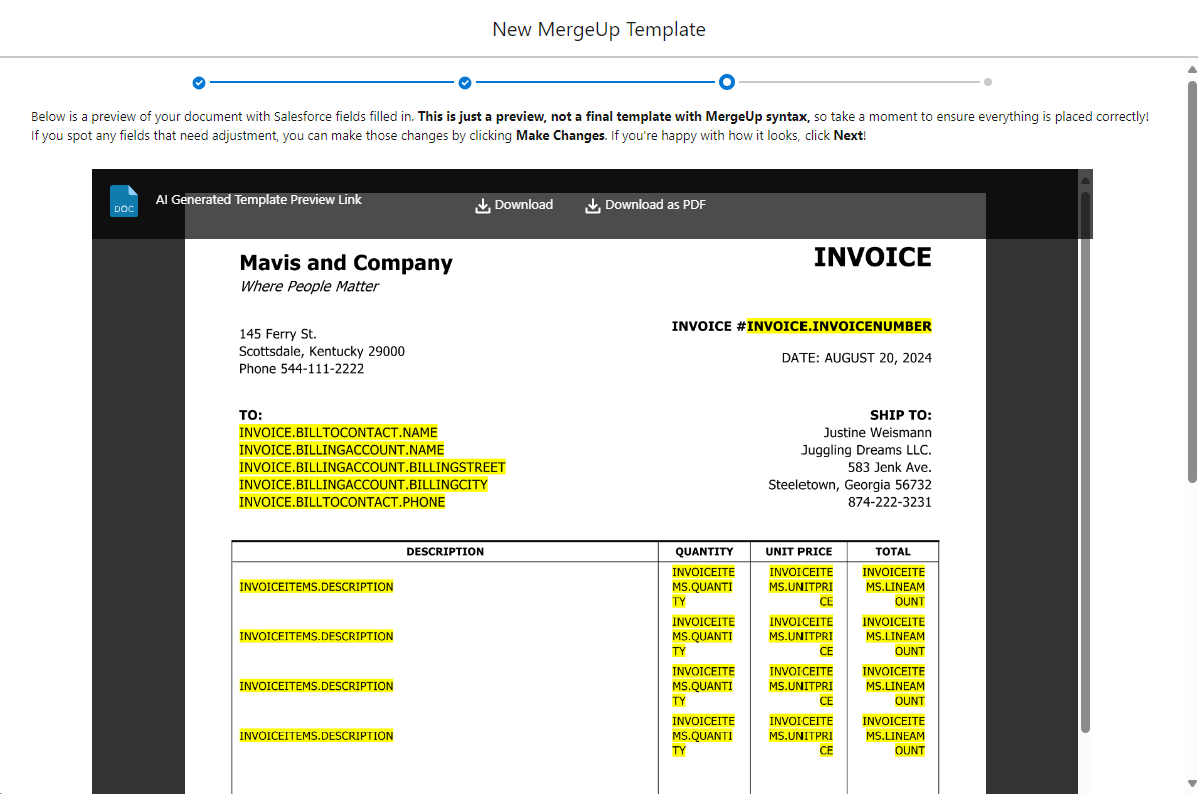Click the first completed step checkmark
Viewport: 1198px width, 794px height.
point(199,83)
